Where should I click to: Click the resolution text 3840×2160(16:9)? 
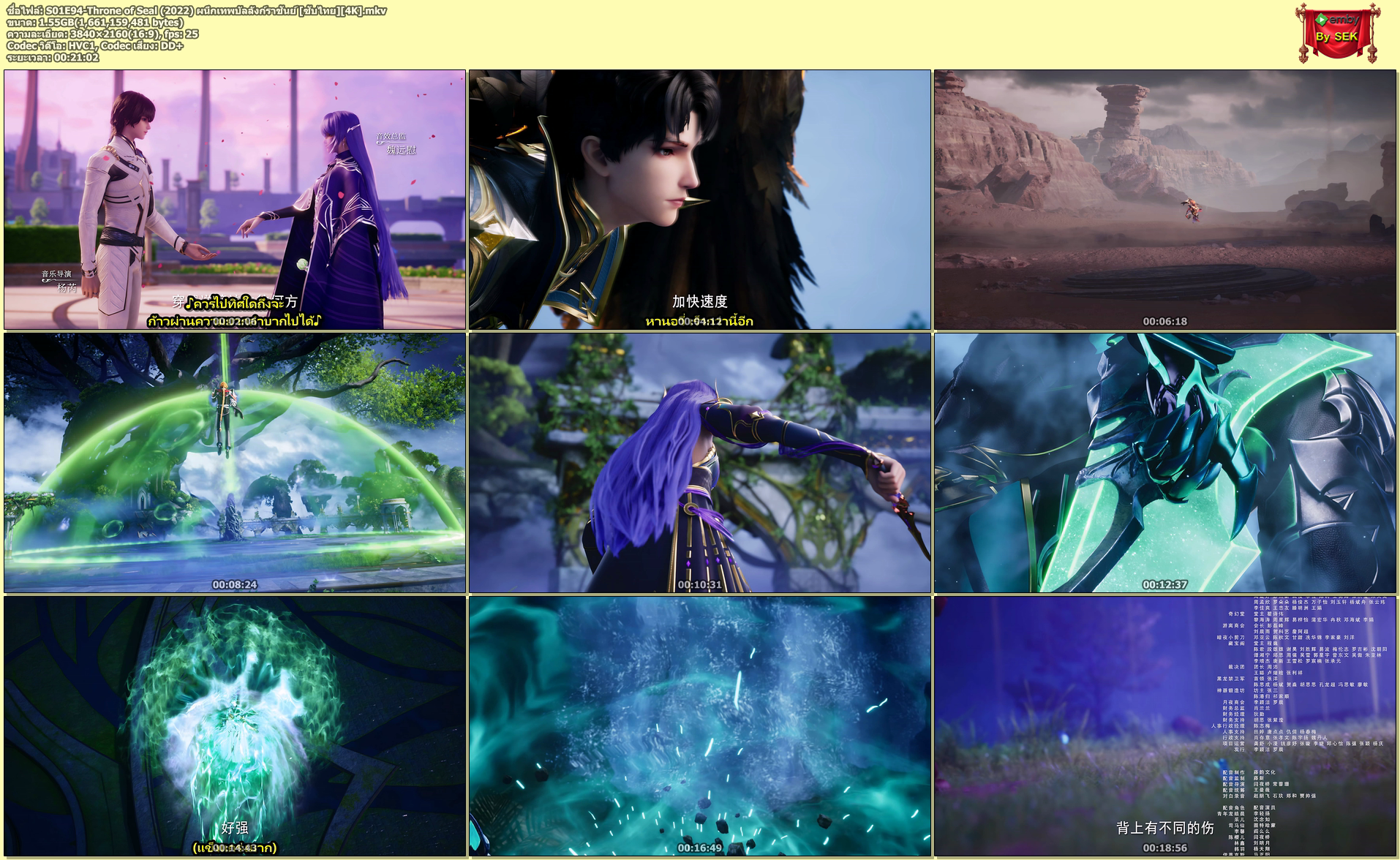102,34
